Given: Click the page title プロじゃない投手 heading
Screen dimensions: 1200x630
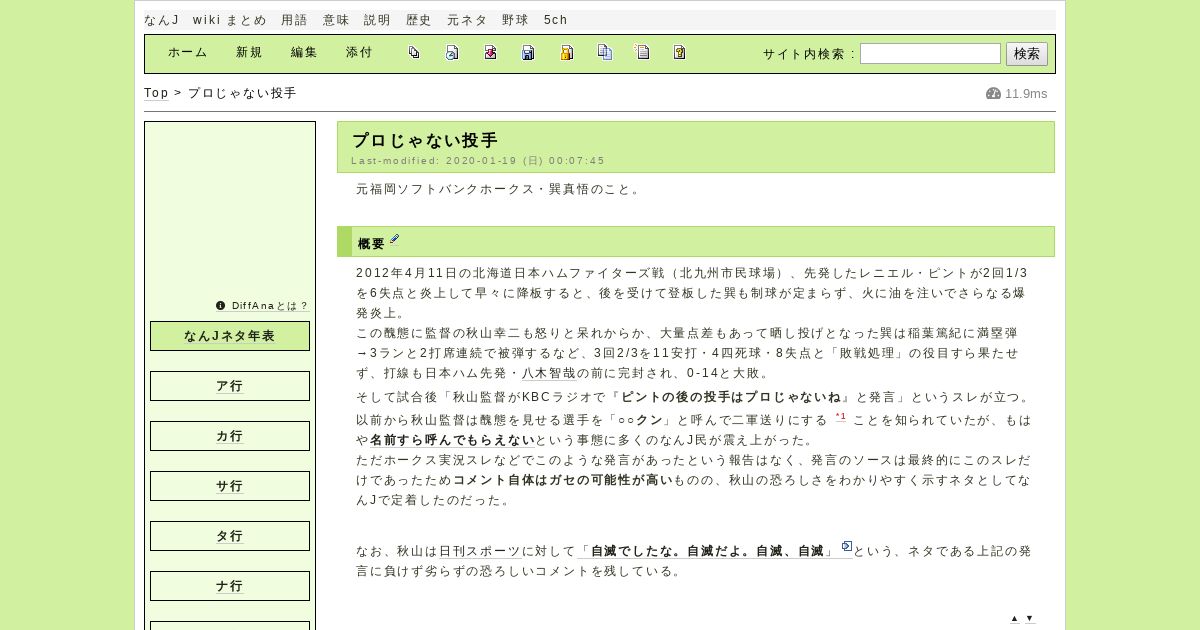Looking at the screenshot, I should coord(425,141).
